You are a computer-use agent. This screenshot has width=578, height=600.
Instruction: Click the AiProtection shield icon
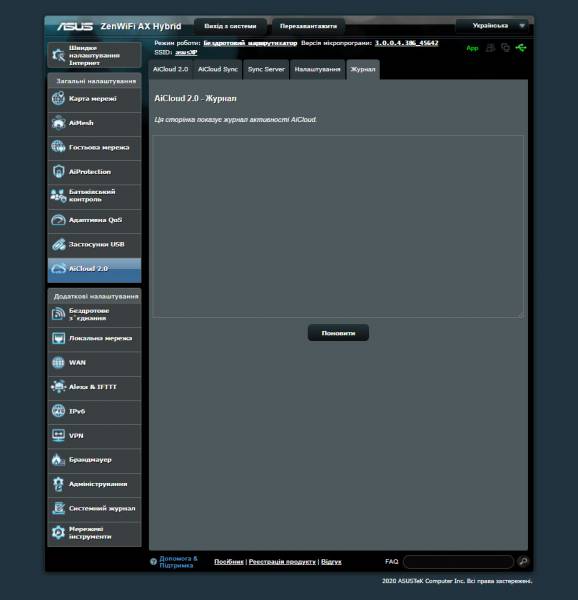click(58, 171)
